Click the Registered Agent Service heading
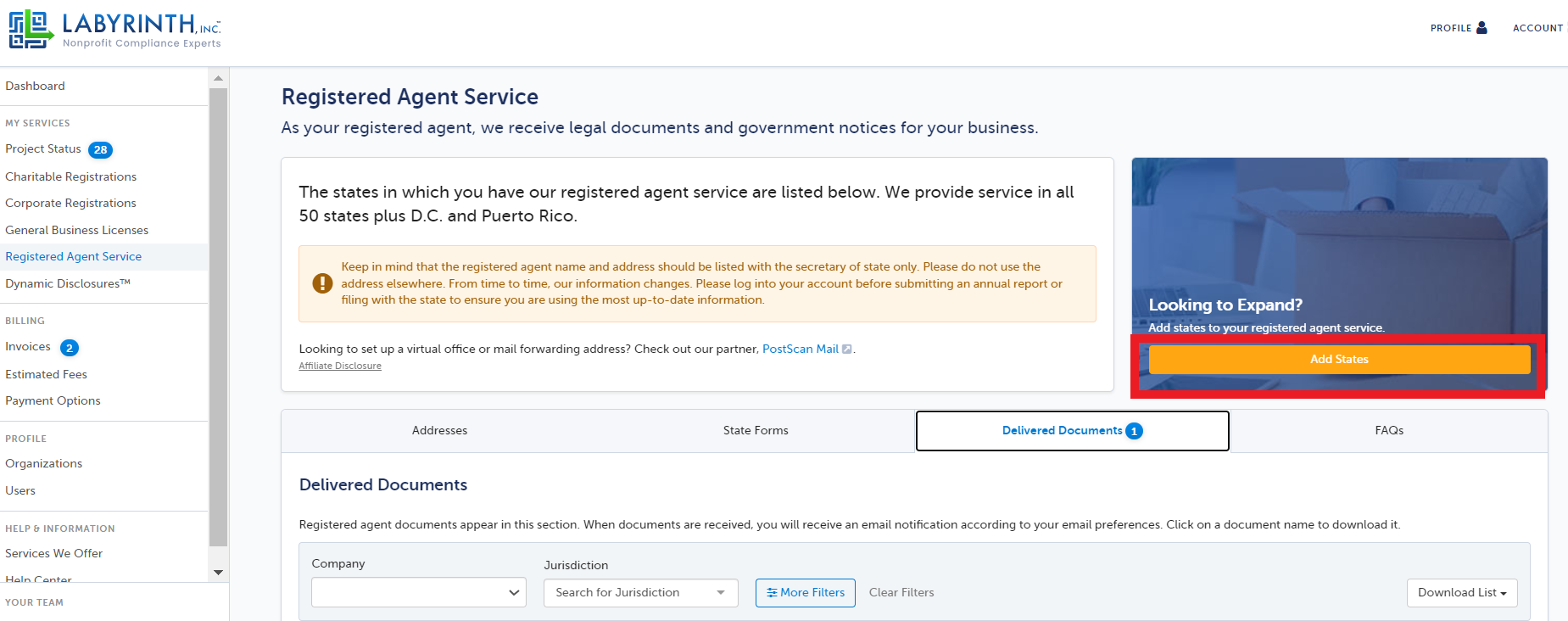Image resolution: width=1568 pixels, height=621 pixels. pyautogui.click(x=410, y=98)
